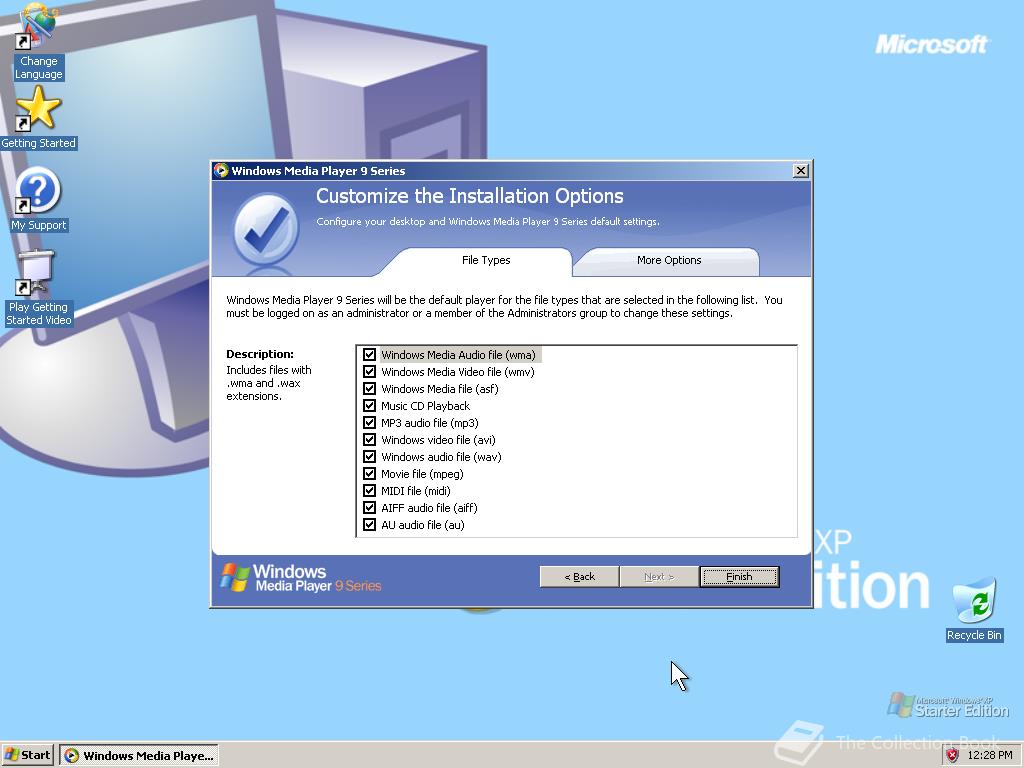Toggle Music CD Playback checkbox
This screenshot has height=768, width=1024.
[370, 406]
